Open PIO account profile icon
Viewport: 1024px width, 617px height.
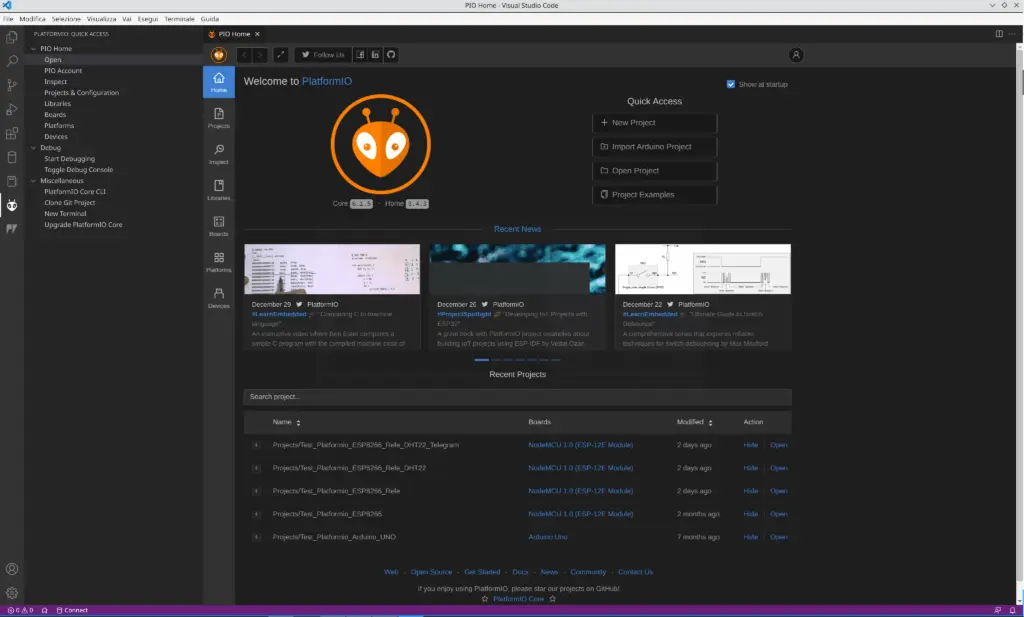(x=795, y=55)
